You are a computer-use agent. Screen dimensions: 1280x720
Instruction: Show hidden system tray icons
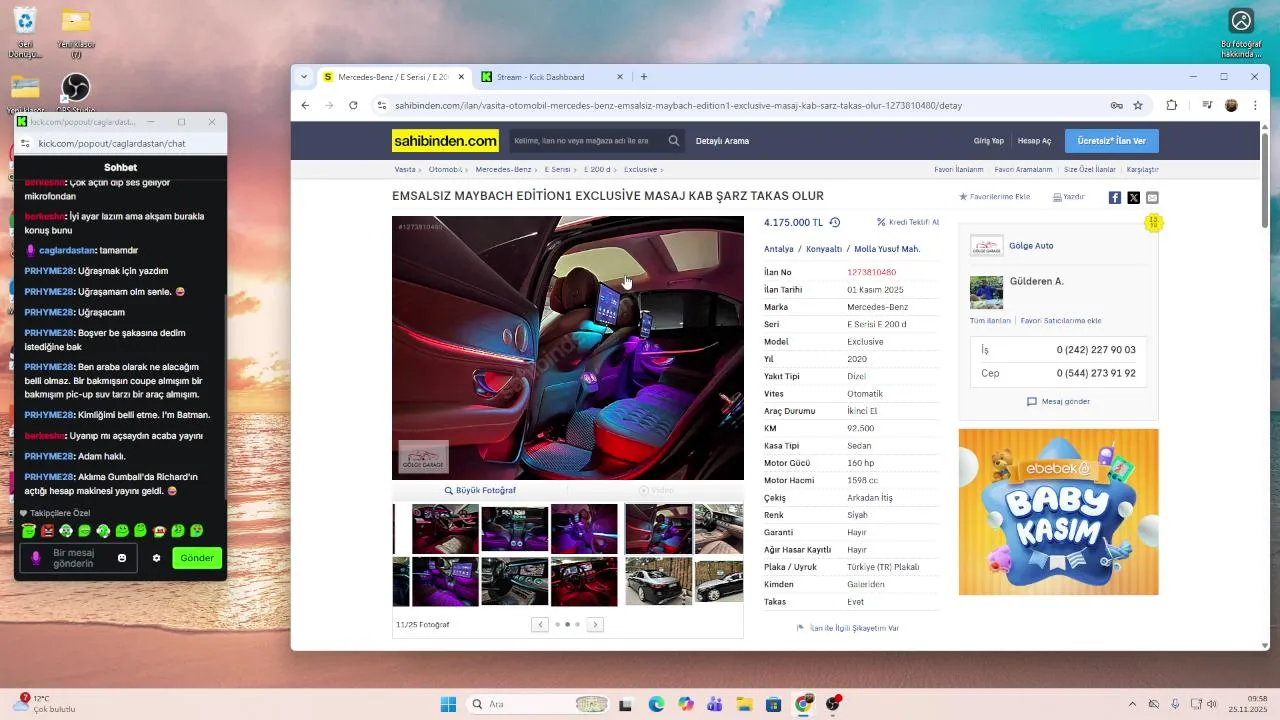click(1132, 704)
